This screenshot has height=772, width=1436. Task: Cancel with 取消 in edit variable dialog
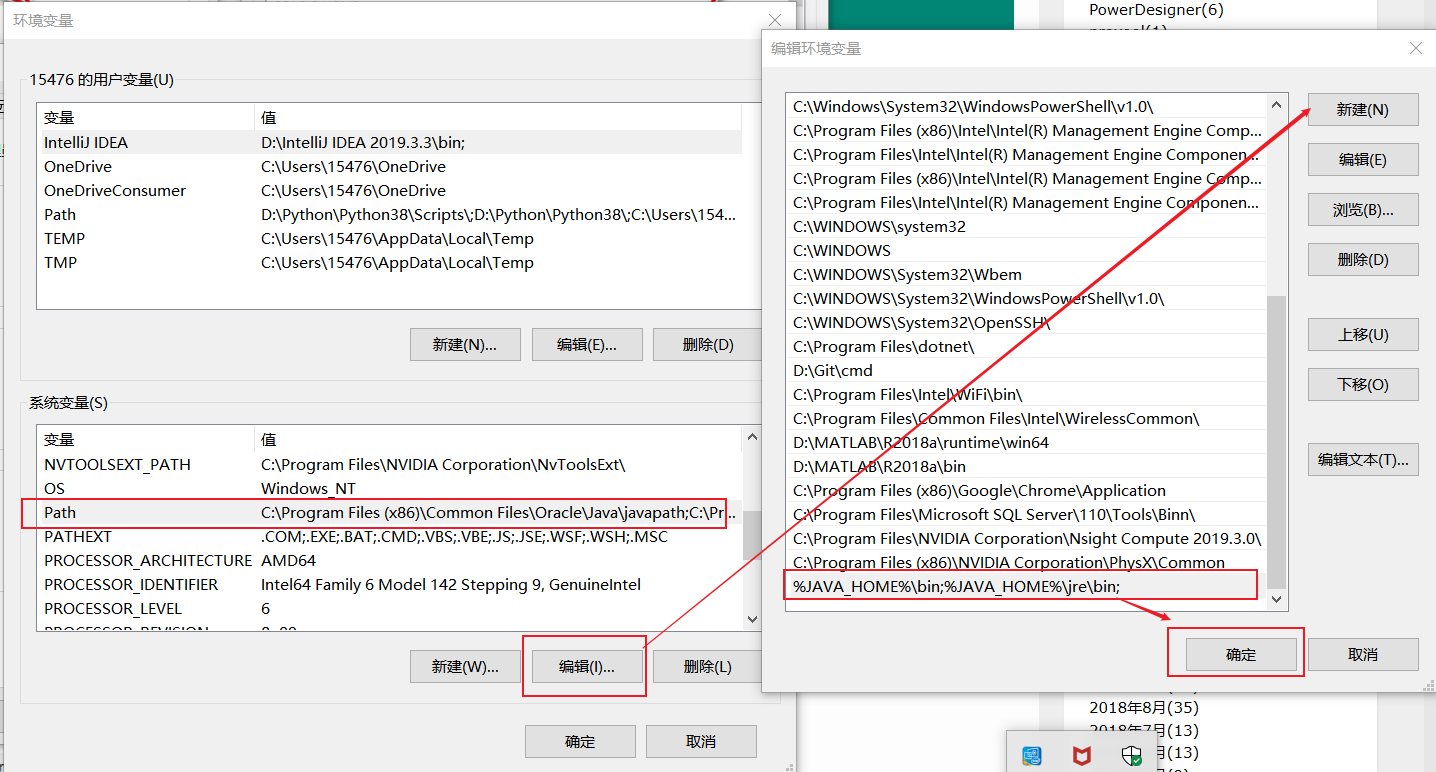1363,655
